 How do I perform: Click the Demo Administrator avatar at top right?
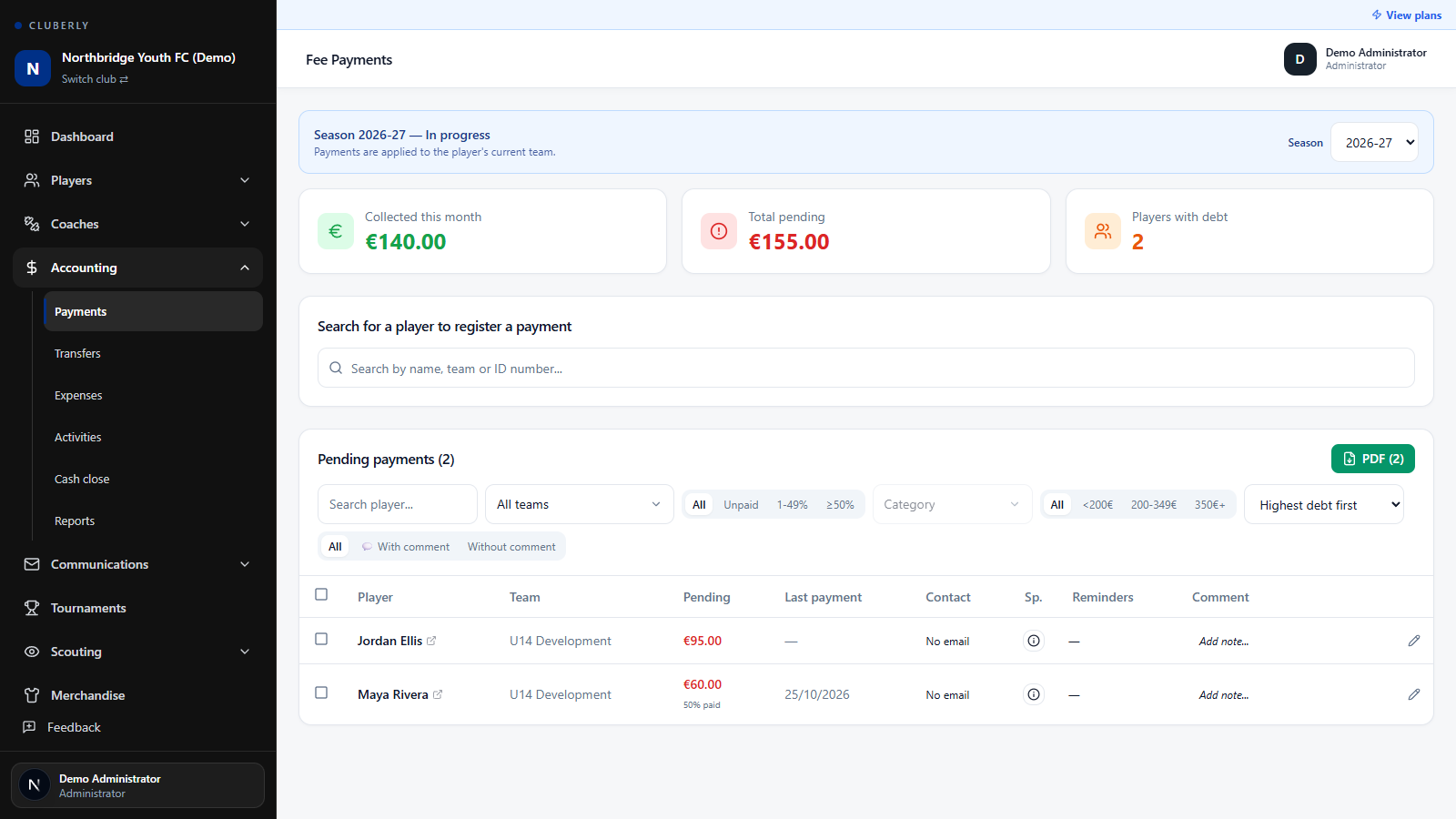[1300, 59]
